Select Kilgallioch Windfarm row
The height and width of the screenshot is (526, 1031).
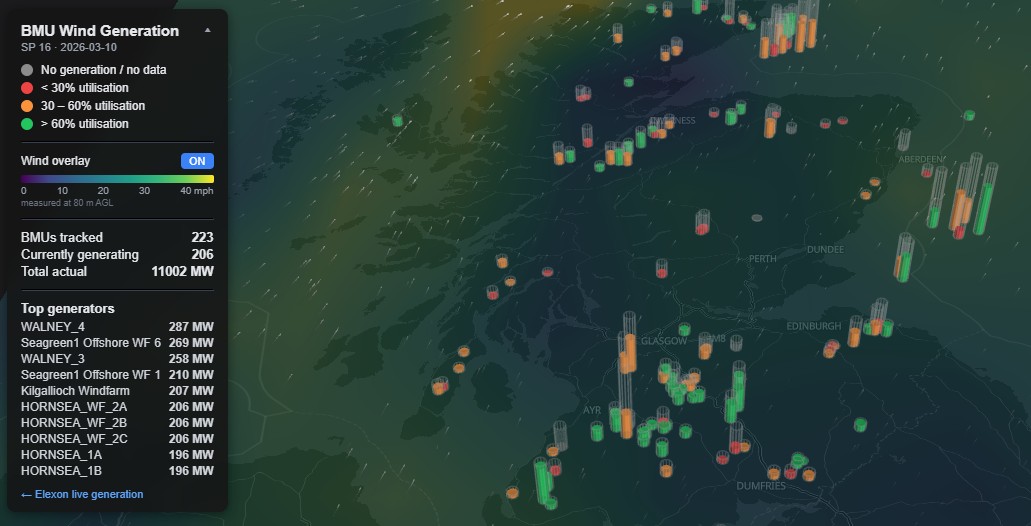coord(117,391)
